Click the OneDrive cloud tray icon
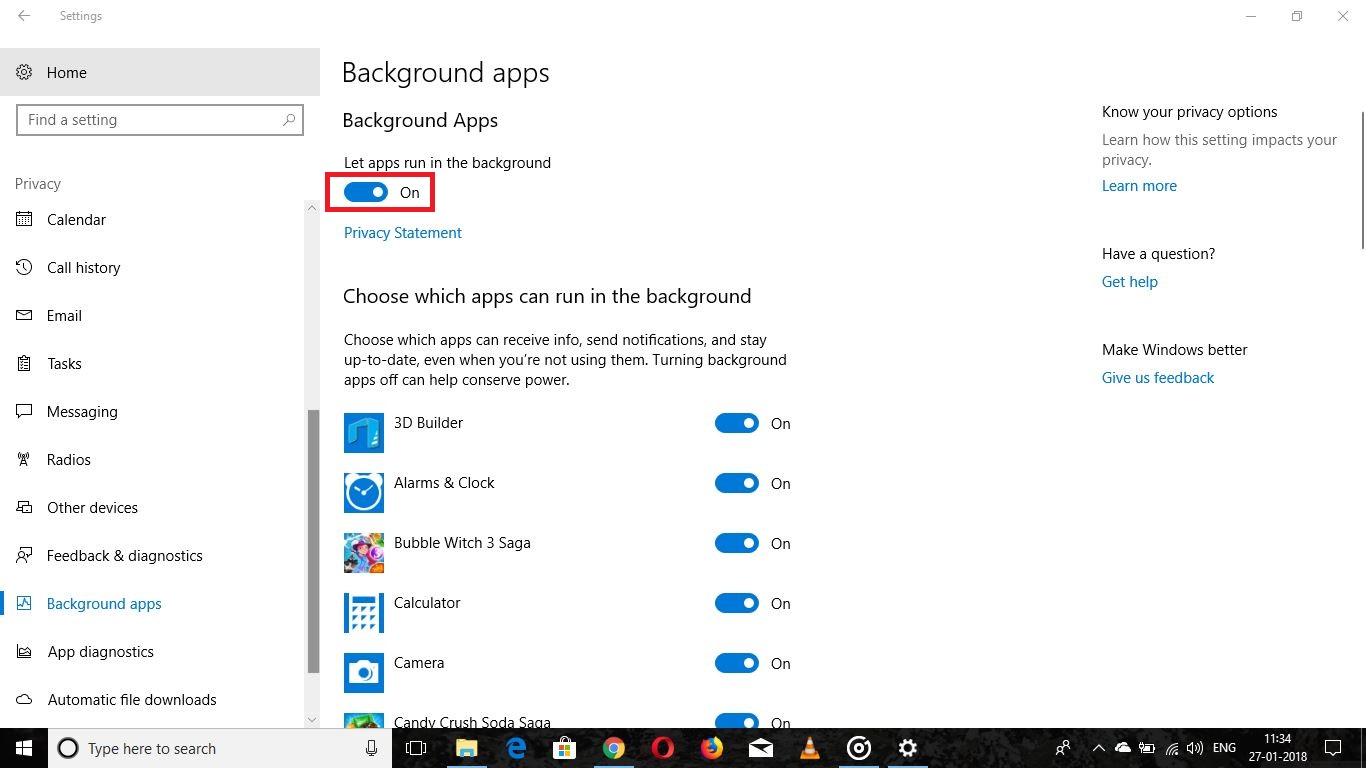This screenshot has width=1366, height=768. pos(1122,748)
